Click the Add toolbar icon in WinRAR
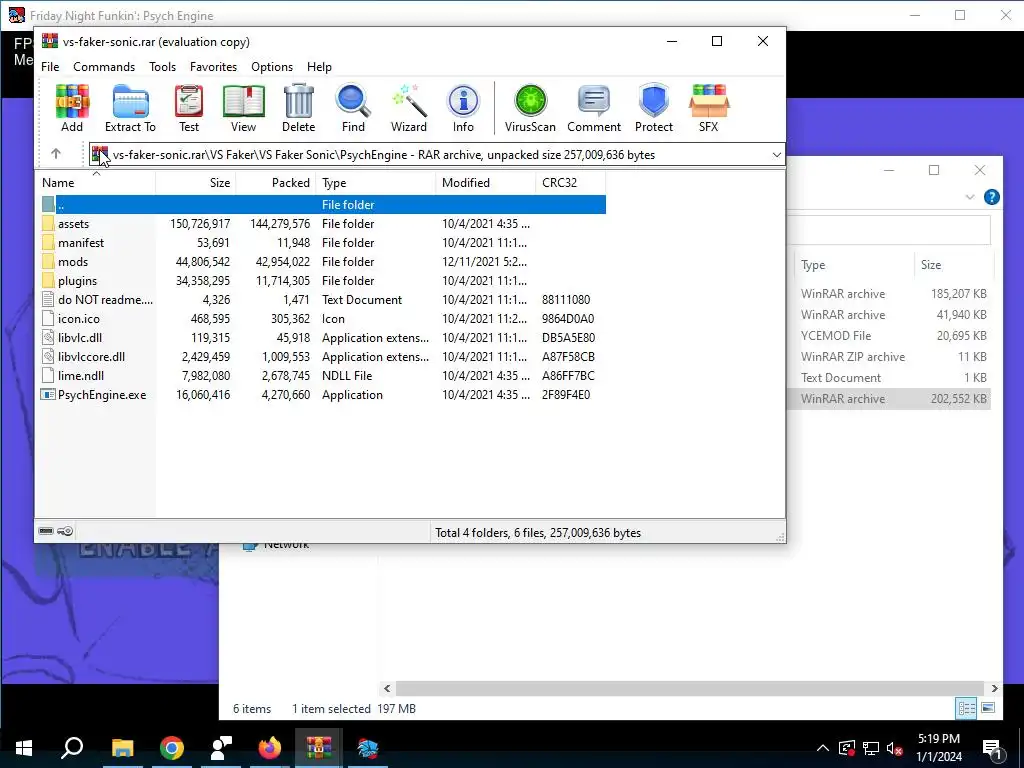Viewport: 1024px width, 768px height. 72,108
